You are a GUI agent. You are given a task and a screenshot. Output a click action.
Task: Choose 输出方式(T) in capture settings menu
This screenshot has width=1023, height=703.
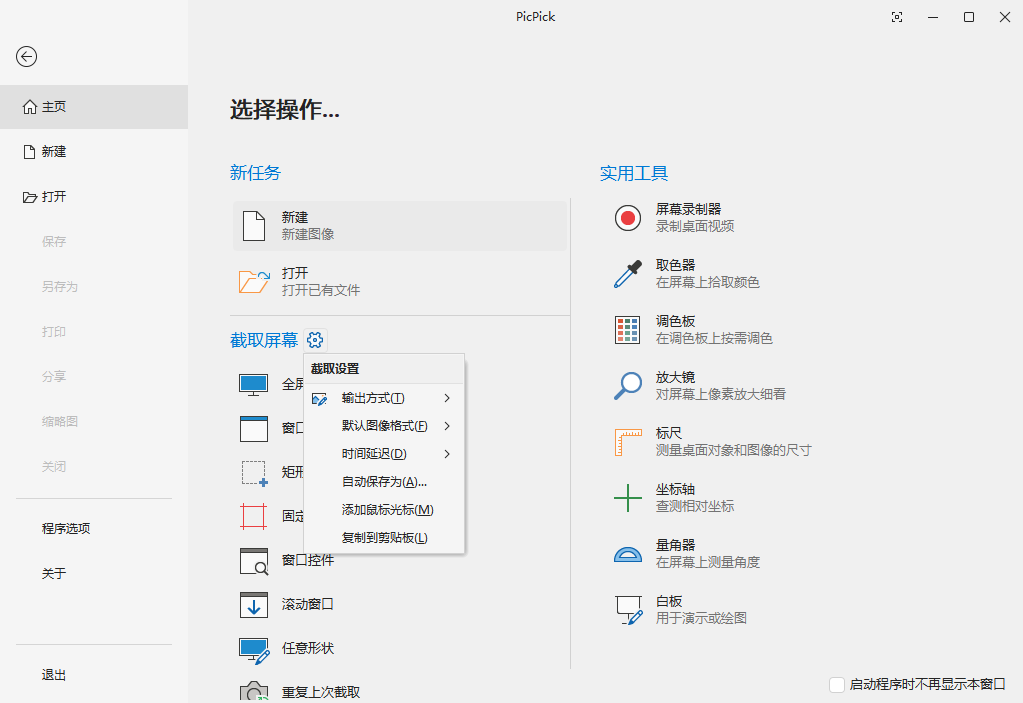tap(384, 398)
